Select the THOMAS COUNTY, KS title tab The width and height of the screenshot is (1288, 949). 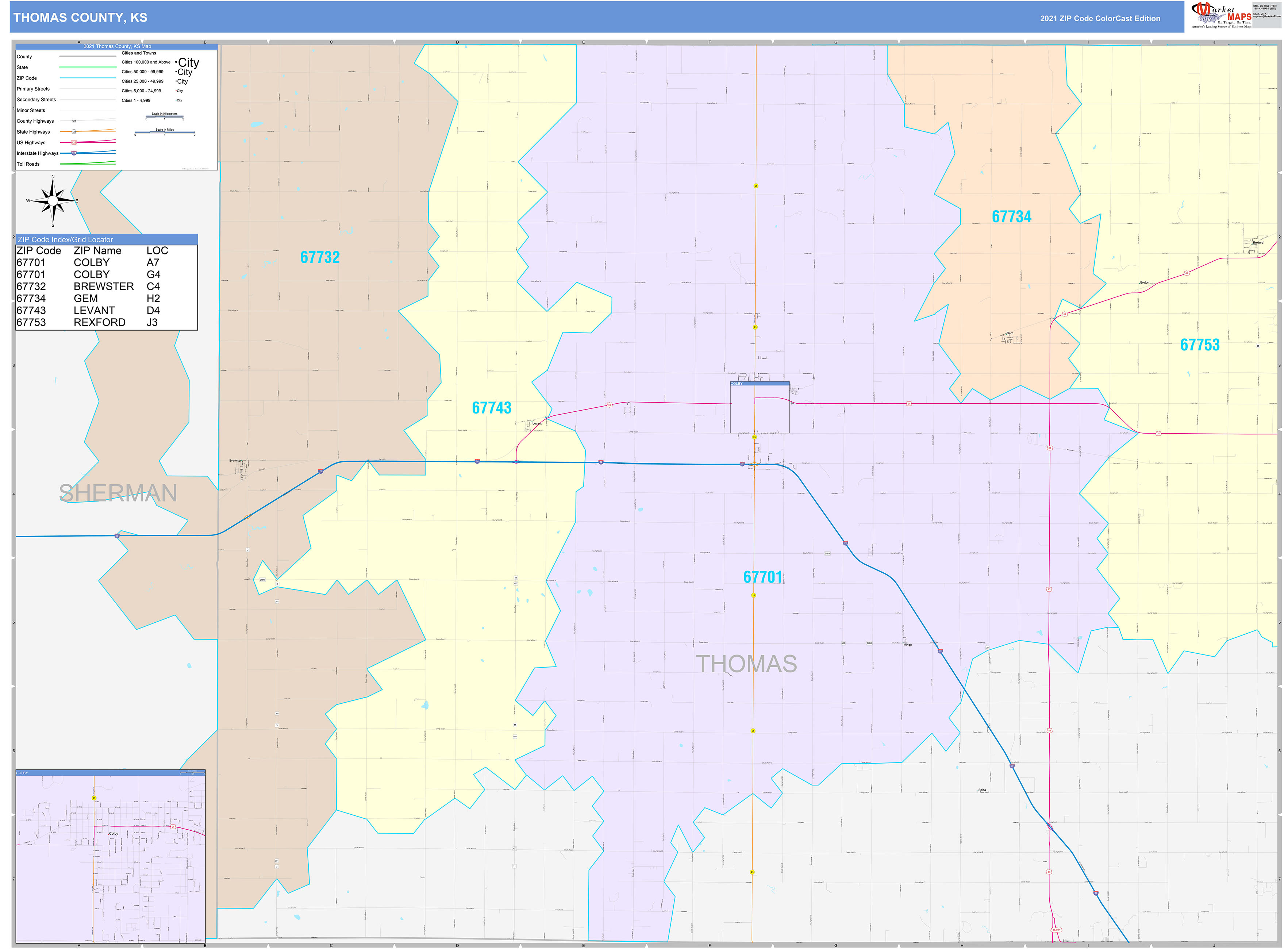point(80,18)
